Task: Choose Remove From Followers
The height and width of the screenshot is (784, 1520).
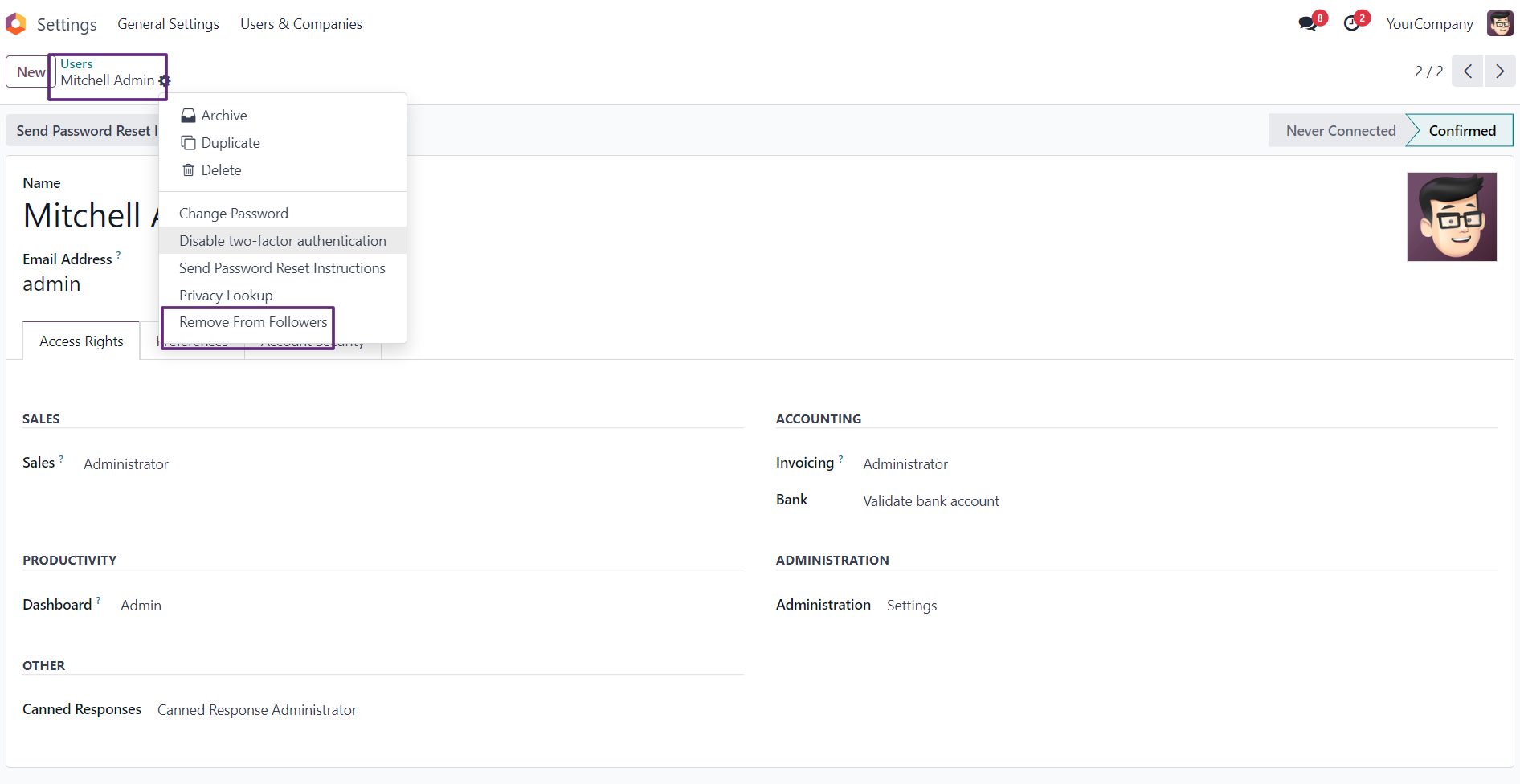Action: point(283,322)
